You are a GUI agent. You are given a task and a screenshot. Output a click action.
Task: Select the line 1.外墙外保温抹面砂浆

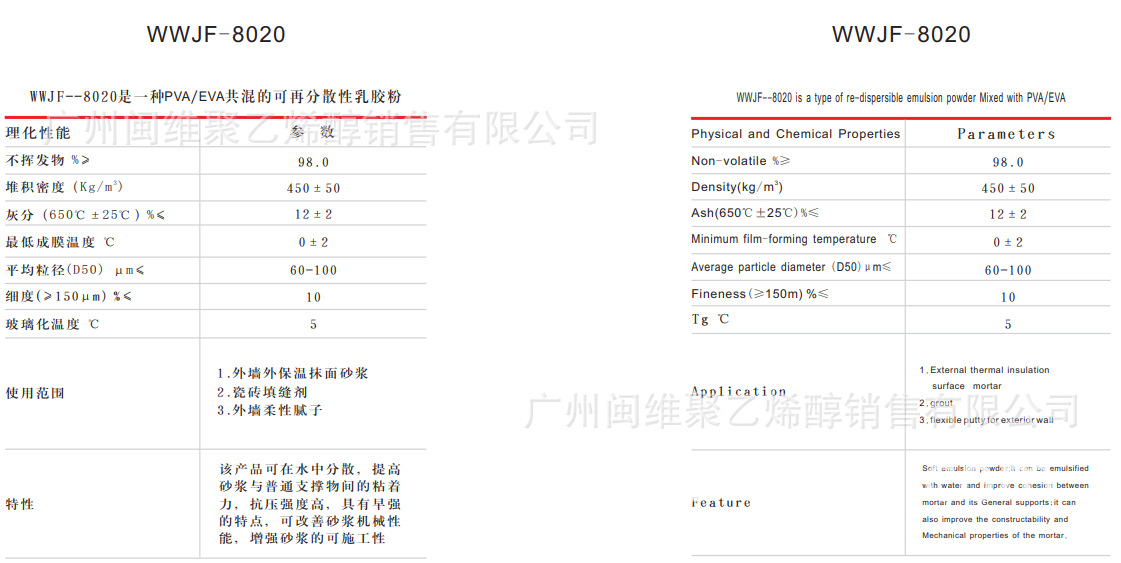point(293,373)
